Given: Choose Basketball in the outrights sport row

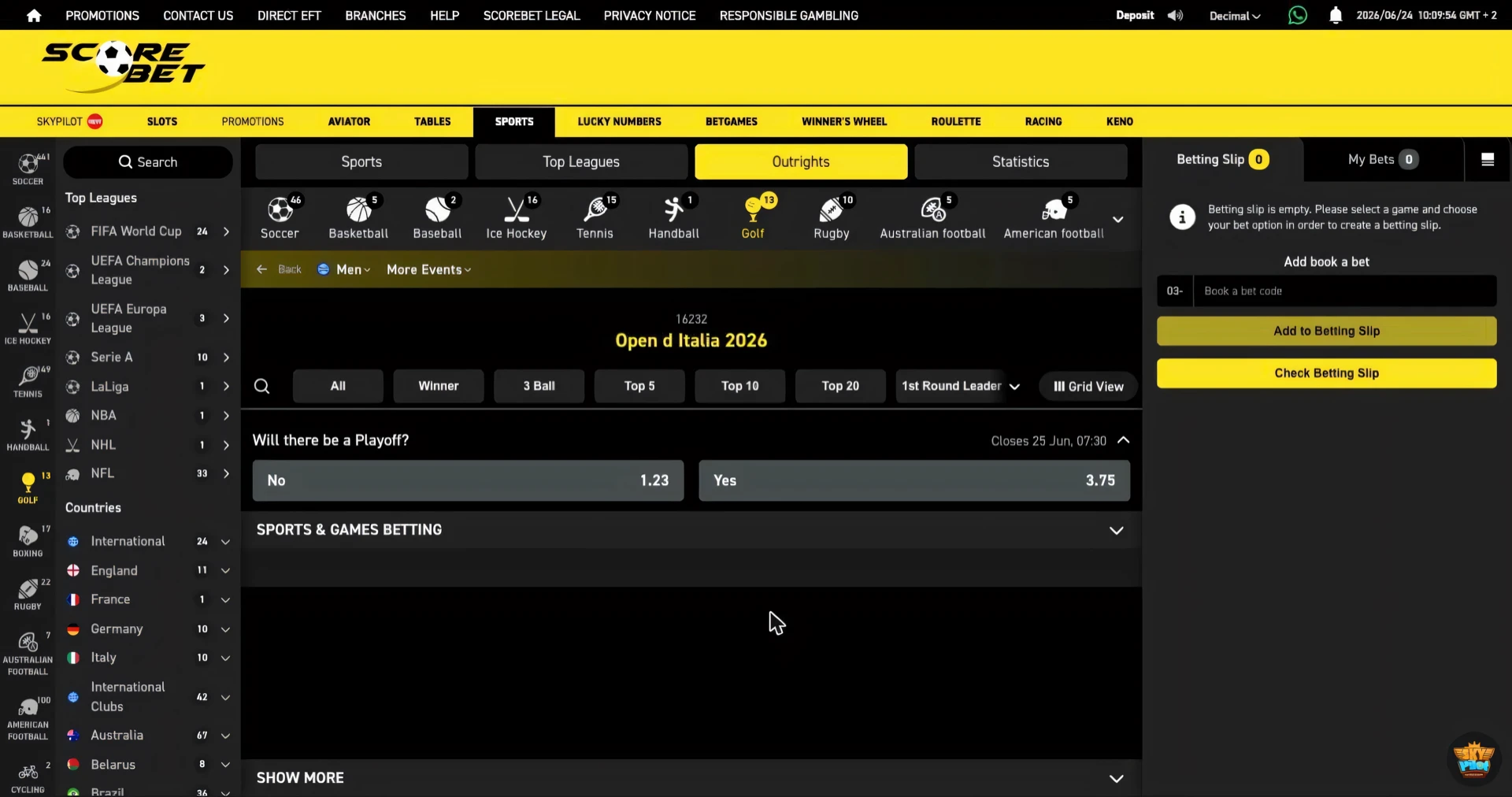Looking at the screenshot, I should (x=358, y=217).
